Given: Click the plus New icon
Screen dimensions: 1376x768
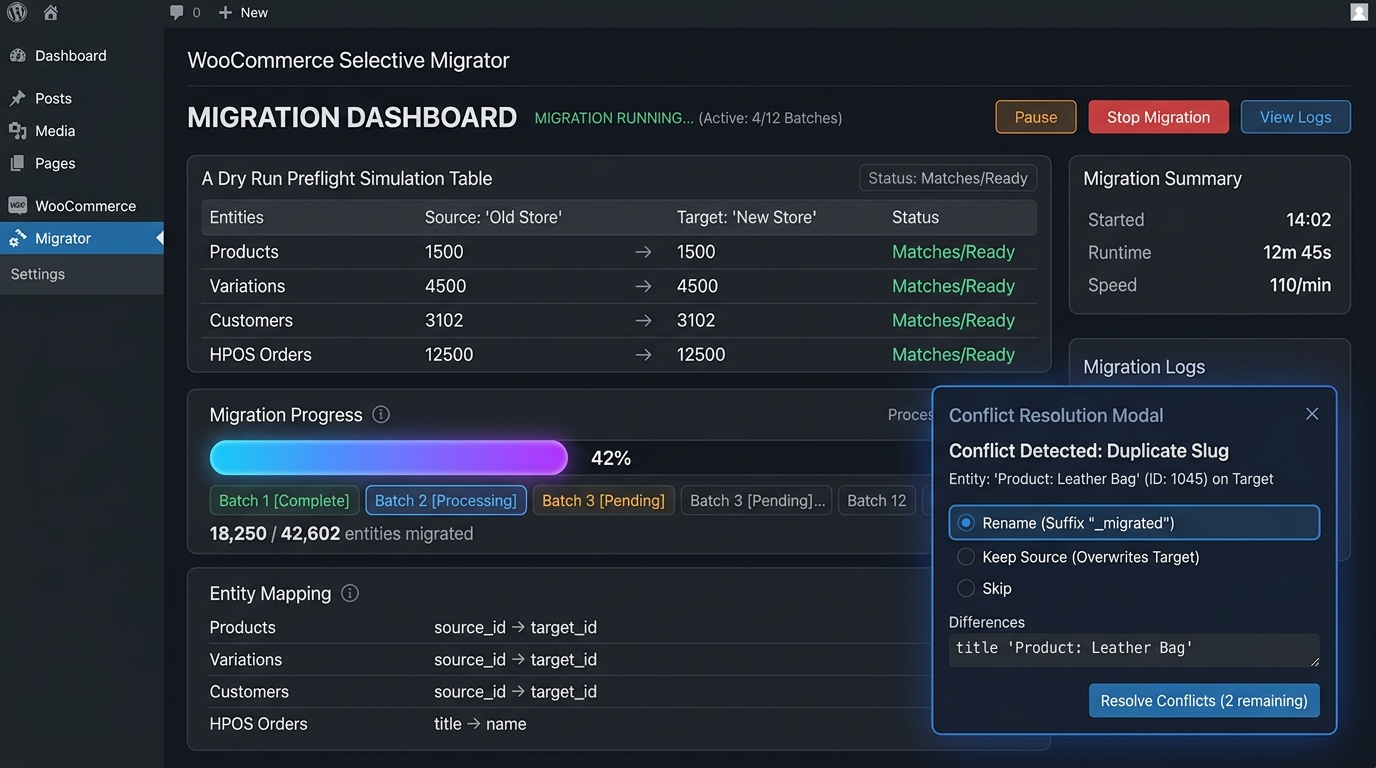Looking at the screenshot, I should pos(225,12).
